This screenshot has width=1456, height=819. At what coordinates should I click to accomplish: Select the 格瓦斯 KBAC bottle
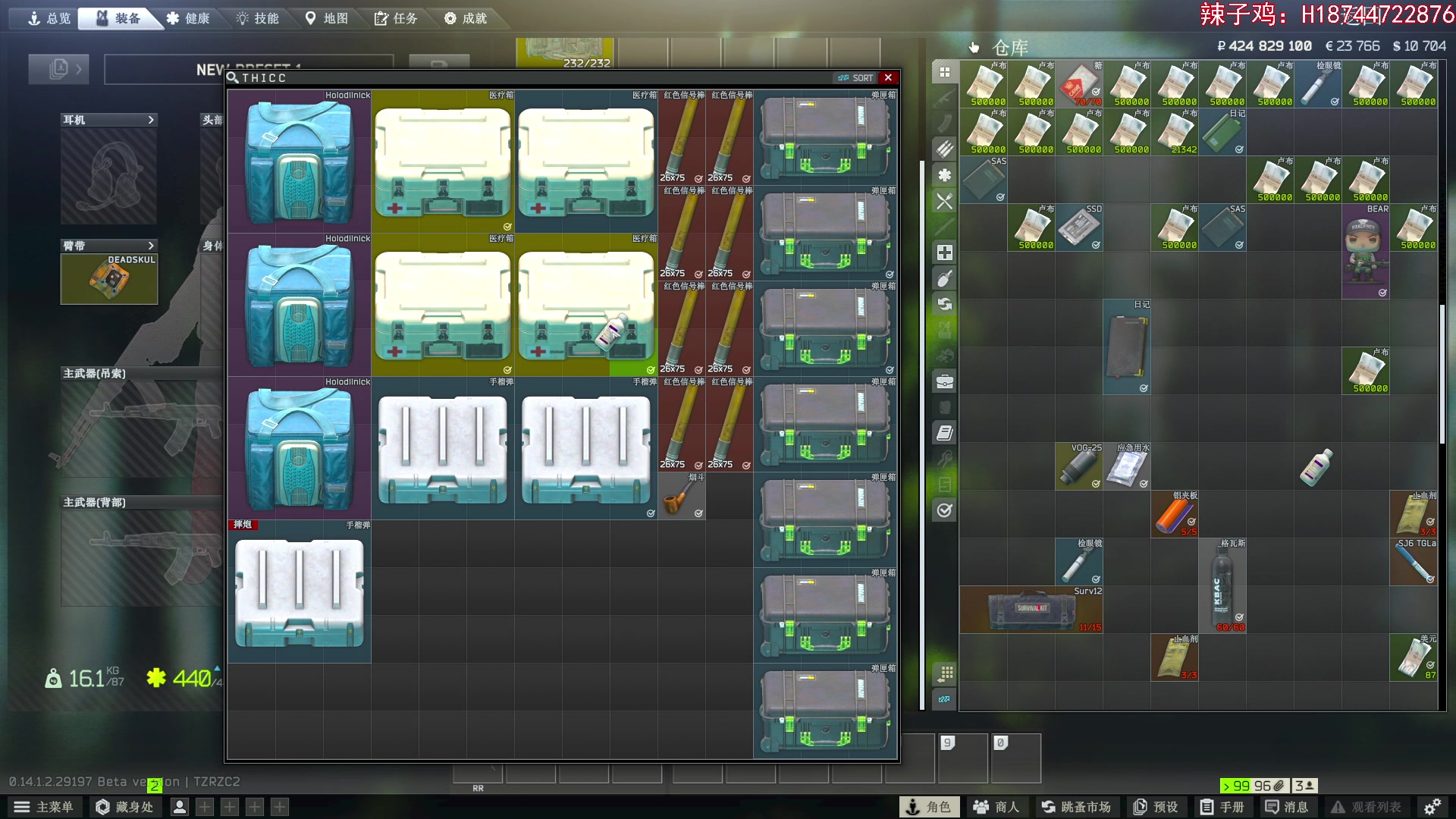tap(1222, 585)
